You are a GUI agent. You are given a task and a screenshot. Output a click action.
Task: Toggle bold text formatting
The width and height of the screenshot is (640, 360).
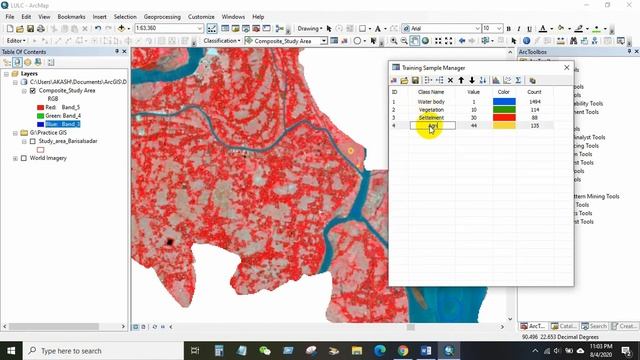pyautogui.click(x=509, y=29)
